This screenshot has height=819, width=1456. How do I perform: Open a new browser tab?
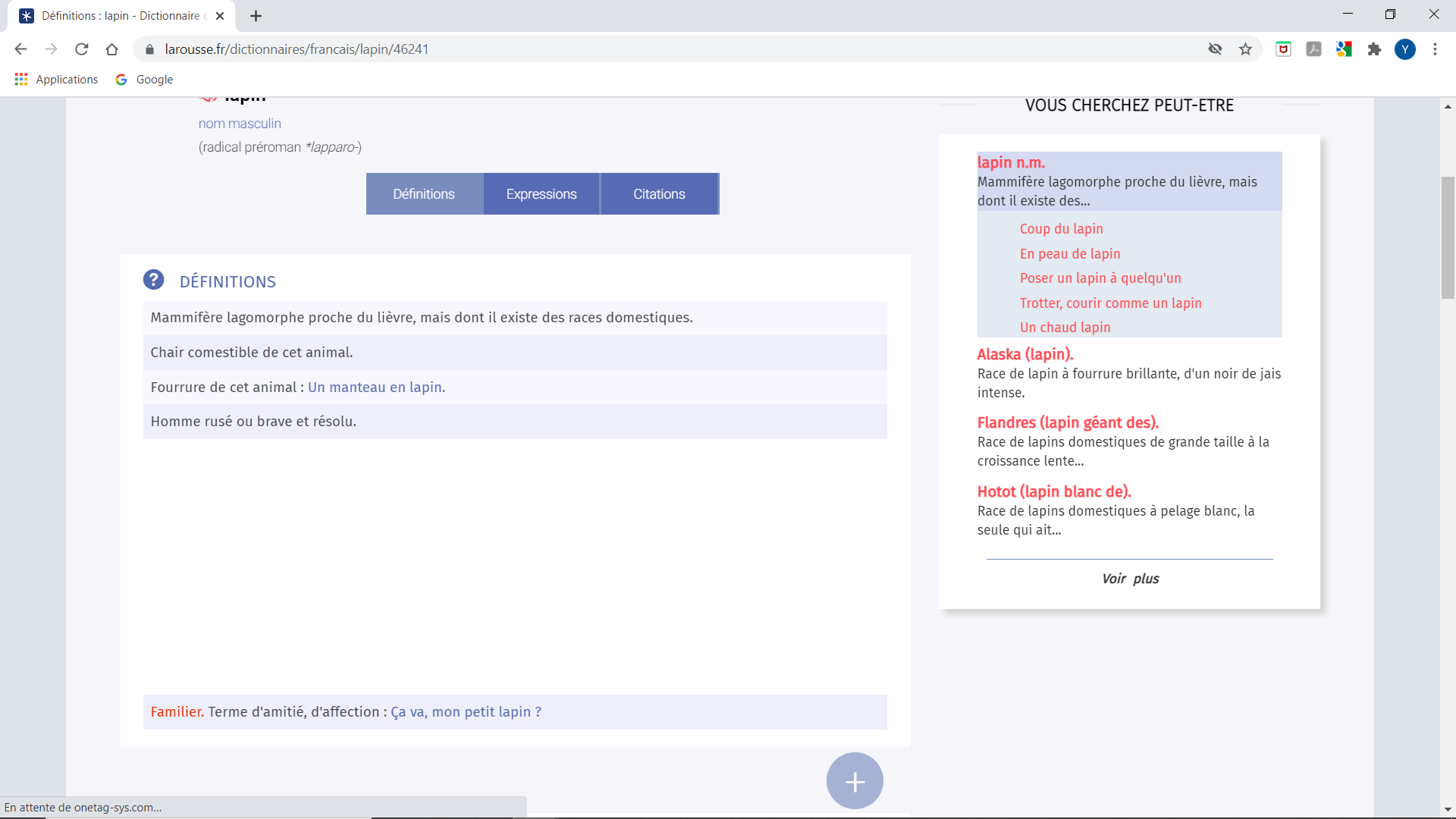click(256, 16)
